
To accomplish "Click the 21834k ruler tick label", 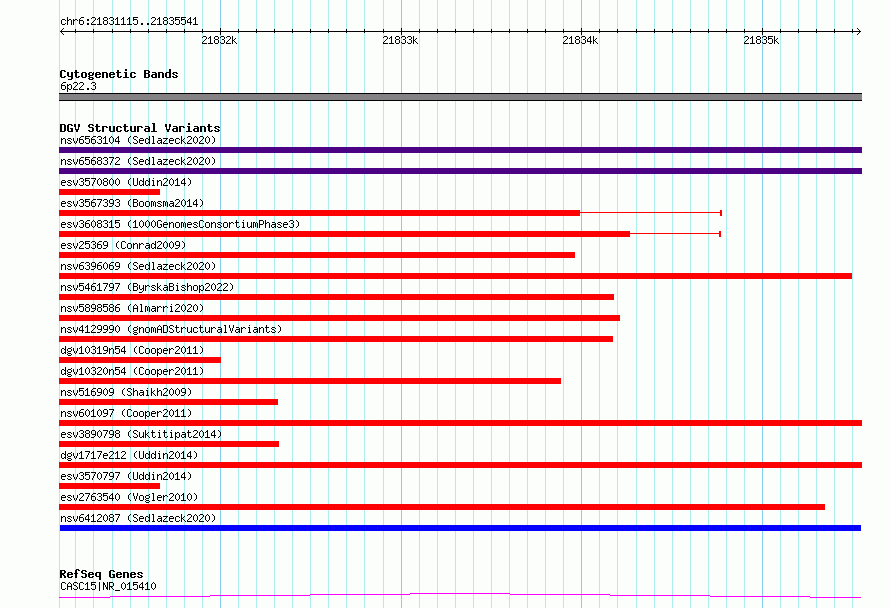I will (x=580, y=40).
